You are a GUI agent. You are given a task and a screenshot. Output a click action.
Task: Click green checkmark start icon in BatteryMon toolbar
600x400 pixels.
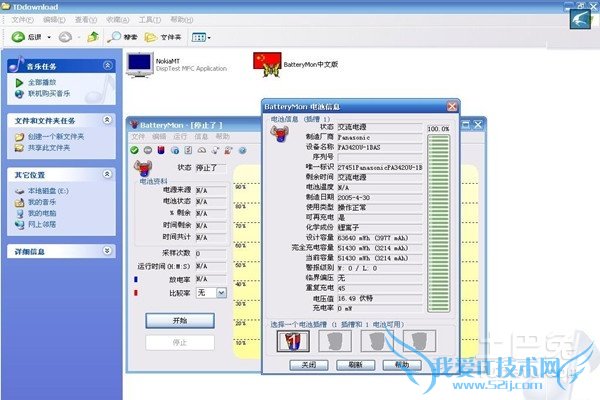click(134, 150)
